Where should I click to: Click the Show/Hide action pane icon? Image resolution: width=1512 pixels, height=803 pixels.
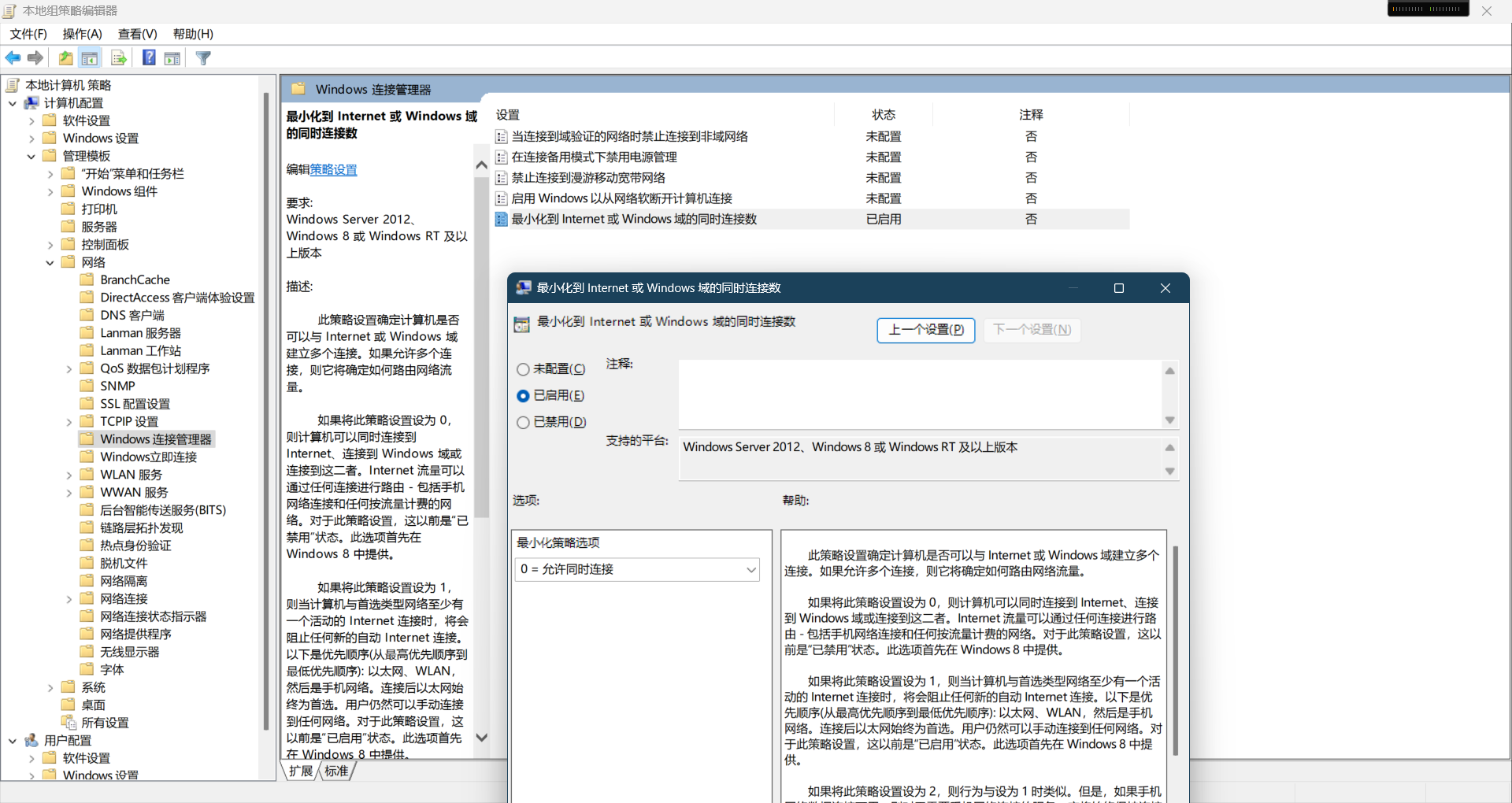pos(172,58)
